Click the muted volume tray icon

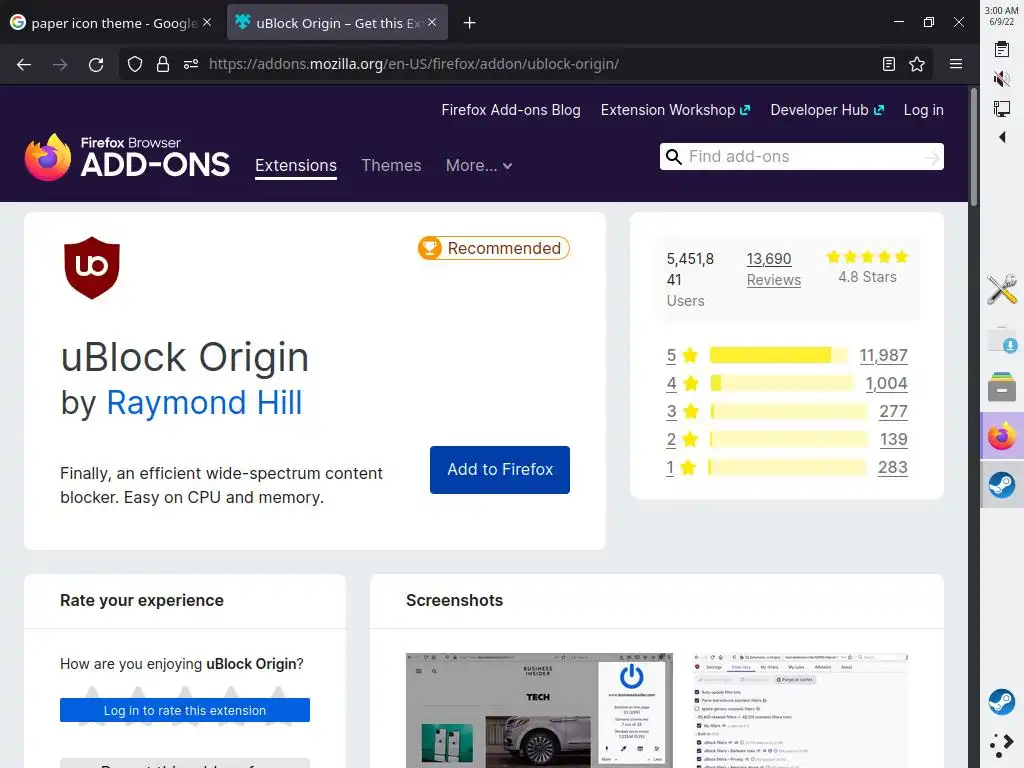coord(1002,79)
